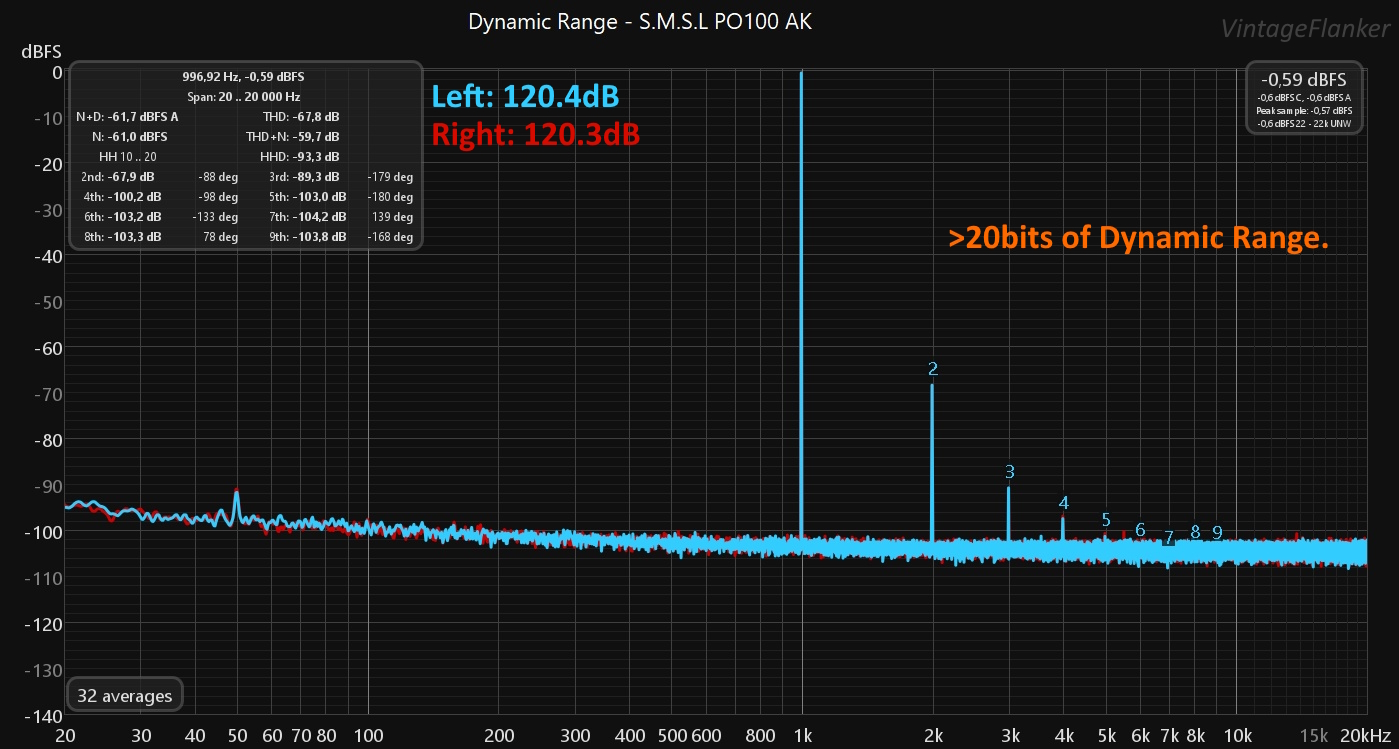
Task: Select the "4th: -100,2 dB" harmonic value
Action: (120, 197)
